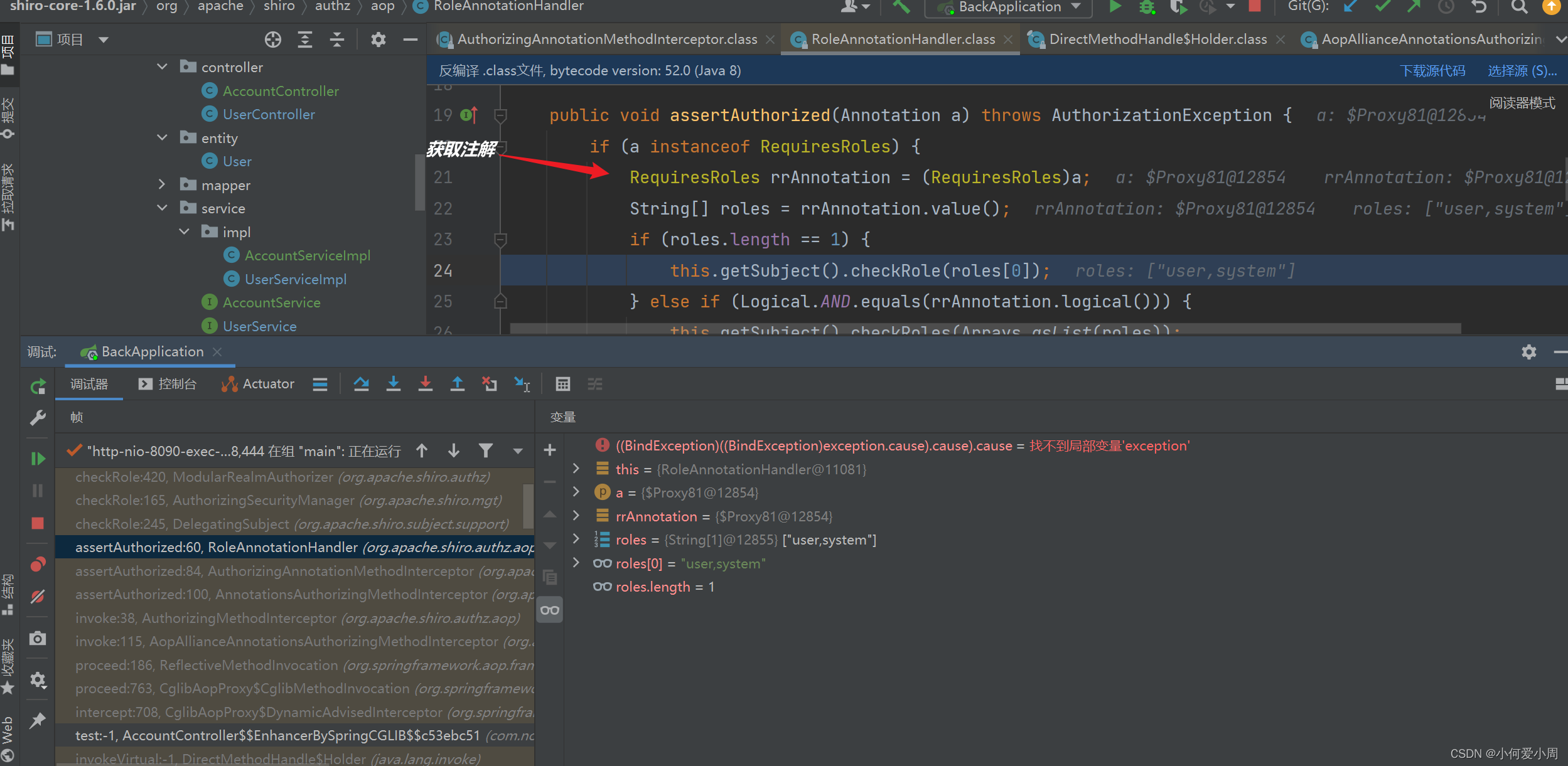Screen dimensions: 1568x766
Task: Switch to the 控制台 console tab
Action: point(168,384)
